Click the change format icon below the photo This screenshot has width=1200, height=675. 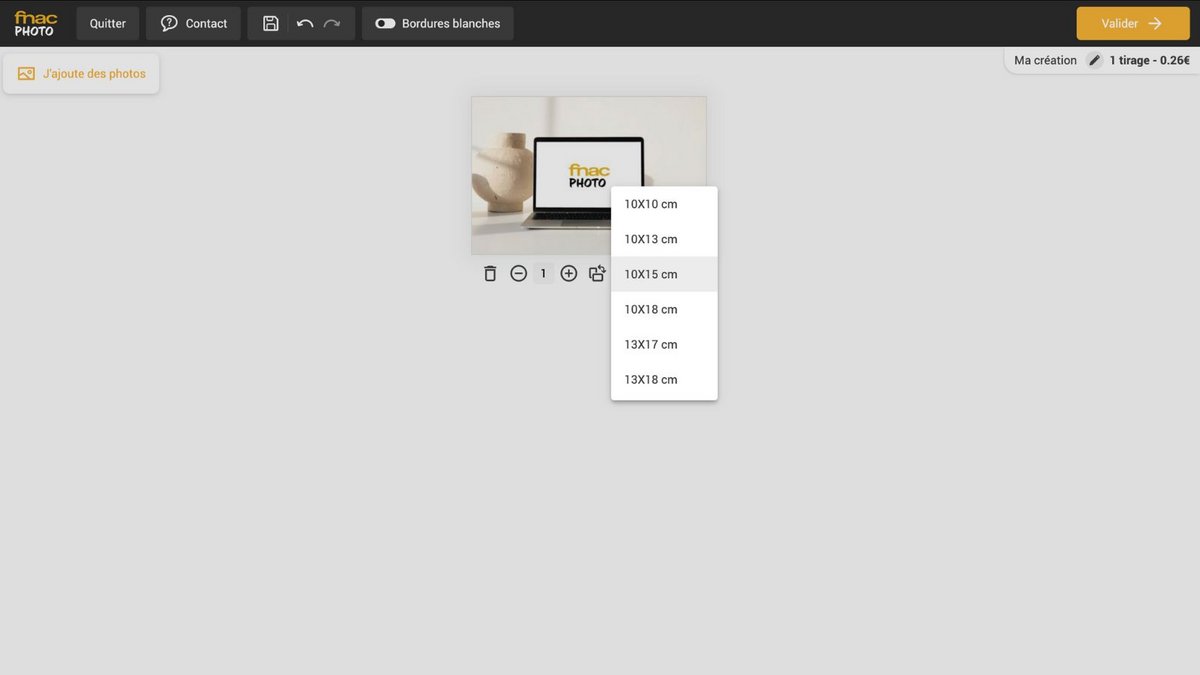tap(597, 273)
